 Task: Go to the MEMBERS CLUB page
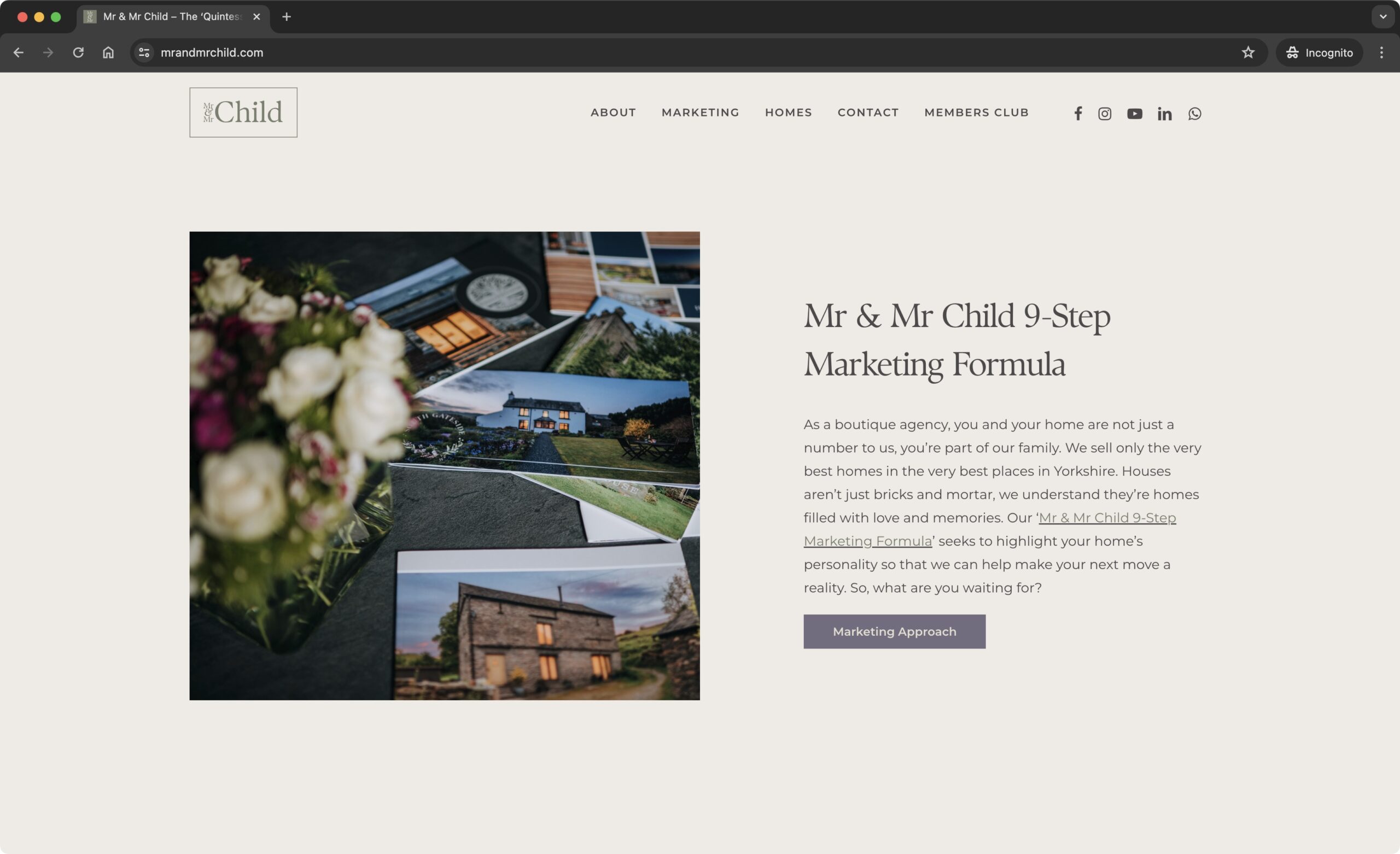976,113
